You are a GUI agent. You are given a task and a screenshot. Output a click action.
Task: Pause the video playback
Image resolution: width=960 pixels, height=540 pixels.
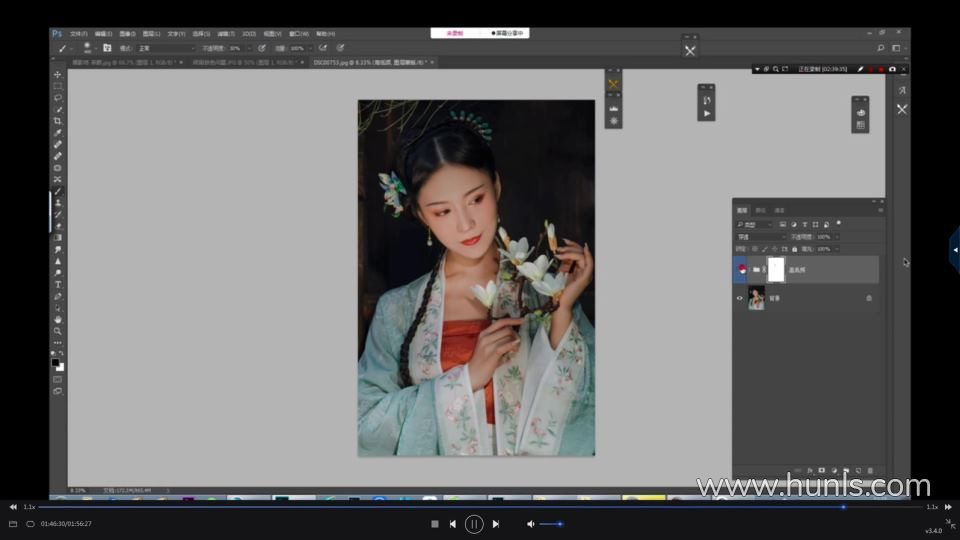[x=474, y=524]
